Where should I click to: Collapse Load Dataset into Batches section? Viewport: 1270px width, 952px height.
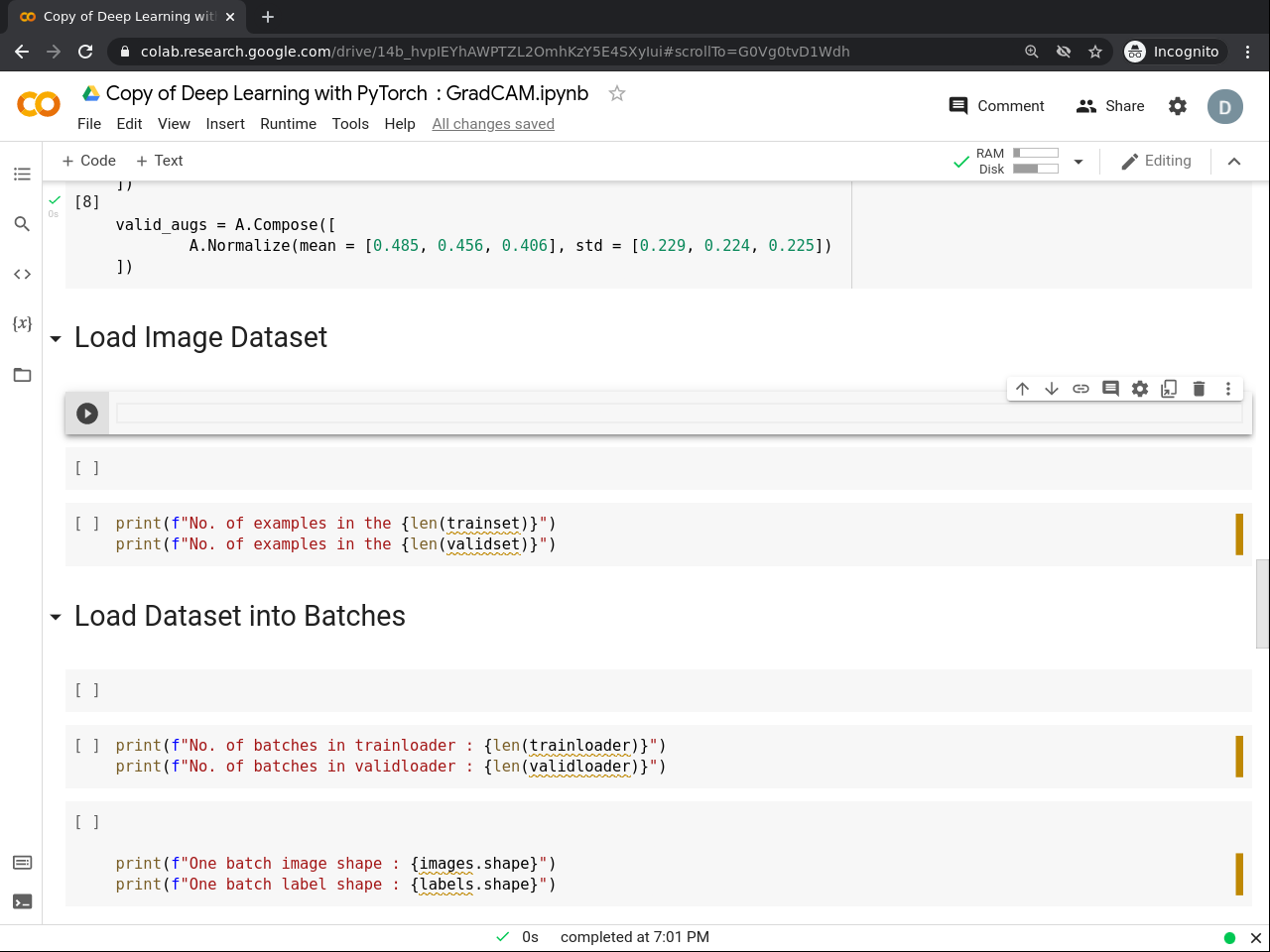[x=56, y=618]
